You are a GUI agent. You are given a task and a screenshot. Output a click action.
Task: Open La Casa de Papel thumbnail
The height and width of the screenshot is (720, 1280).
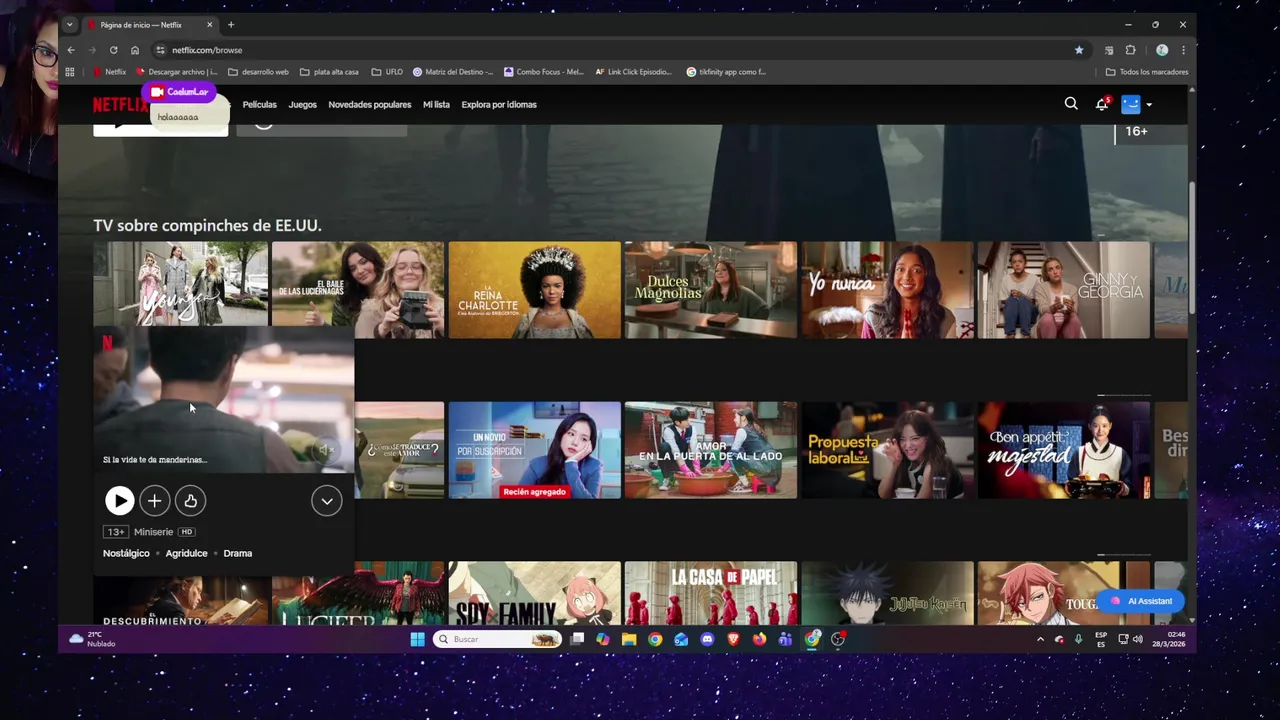711,593
